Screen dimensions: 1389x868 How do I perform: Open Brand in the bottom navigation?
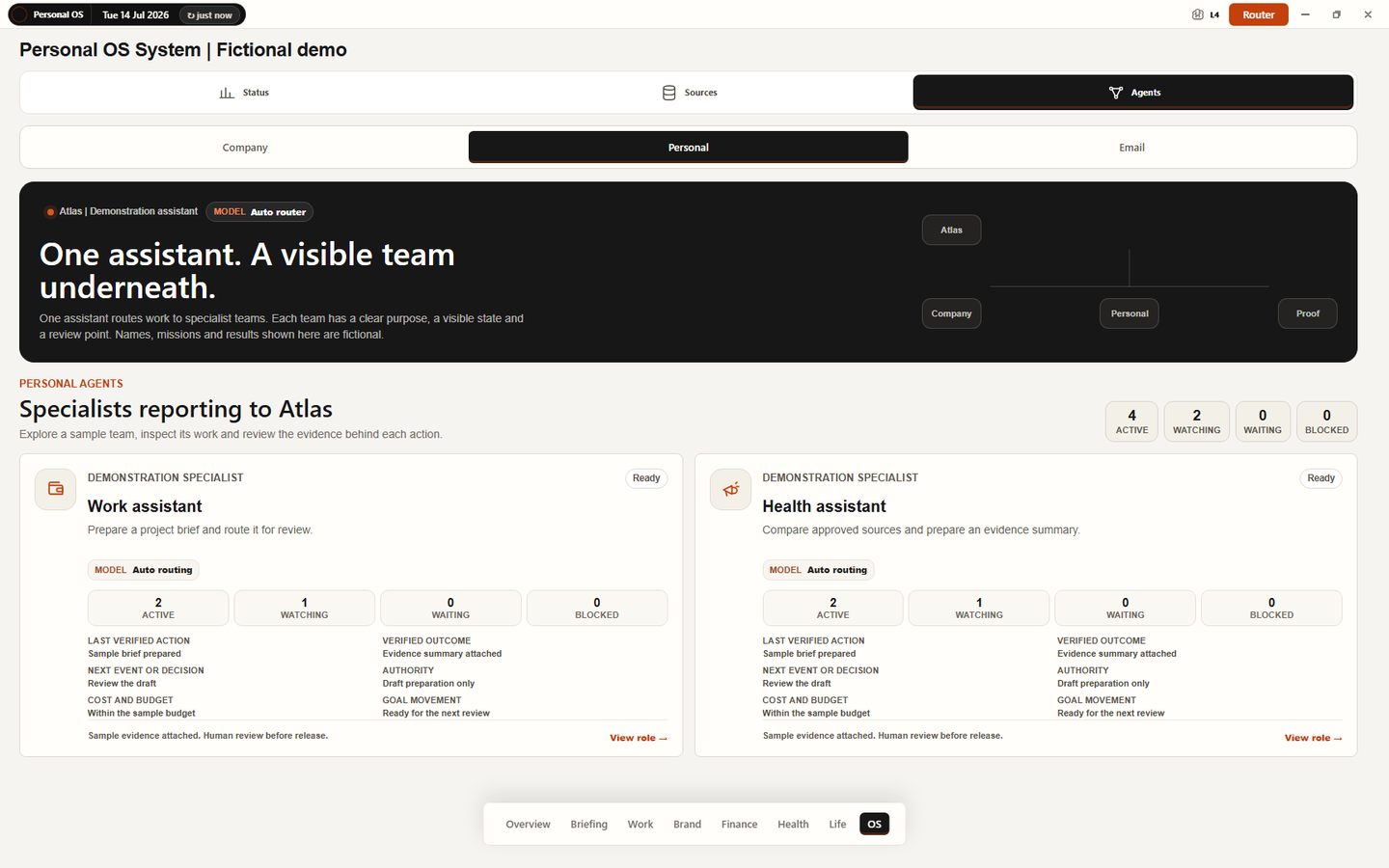[687, 825]
